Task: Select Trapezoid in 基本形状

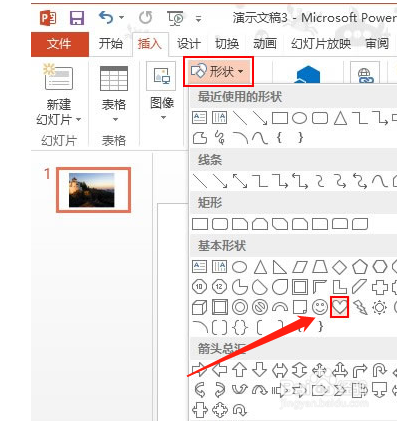Action: coord(320,267)
